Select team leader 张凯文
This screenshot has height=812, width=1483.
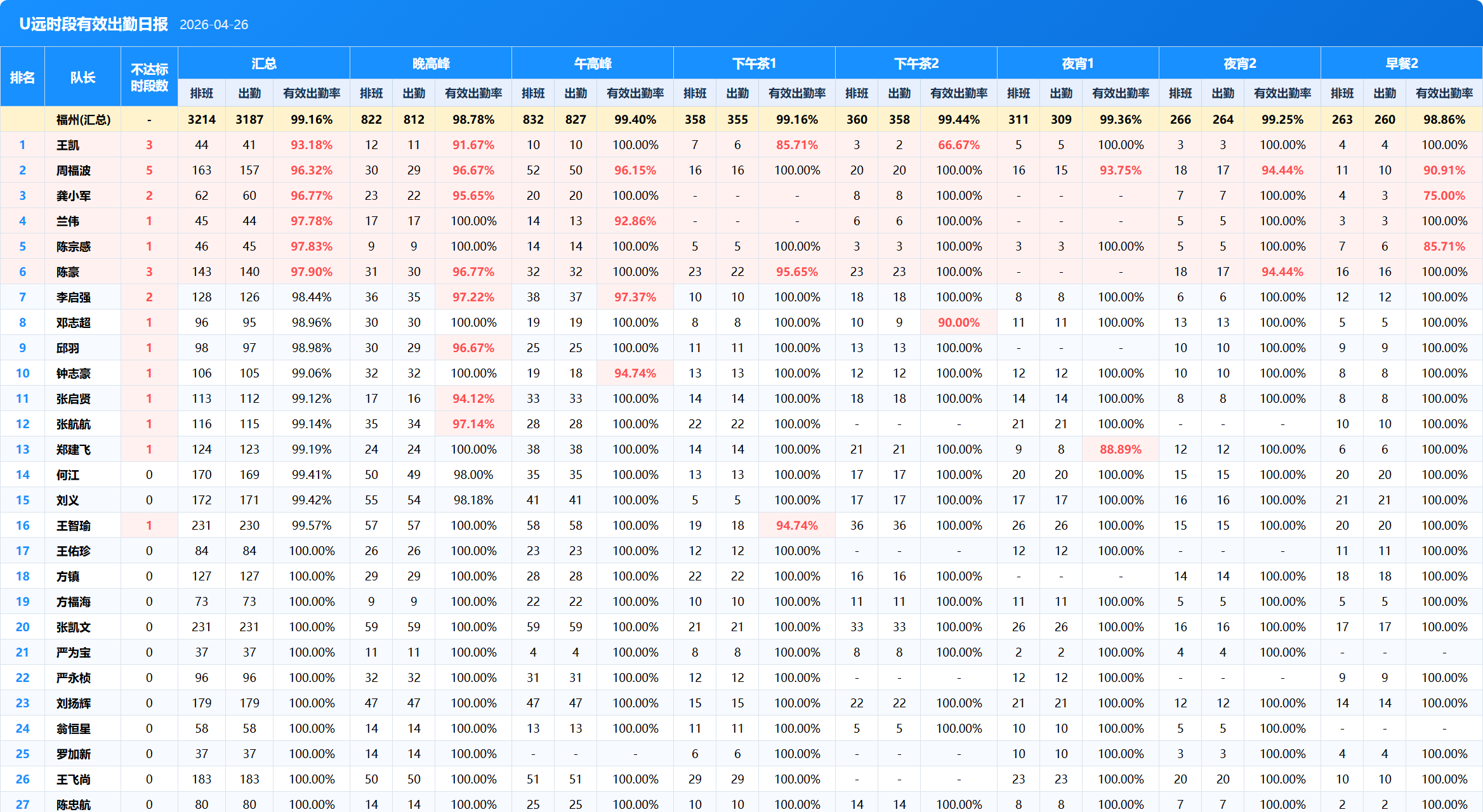(74, 627)
